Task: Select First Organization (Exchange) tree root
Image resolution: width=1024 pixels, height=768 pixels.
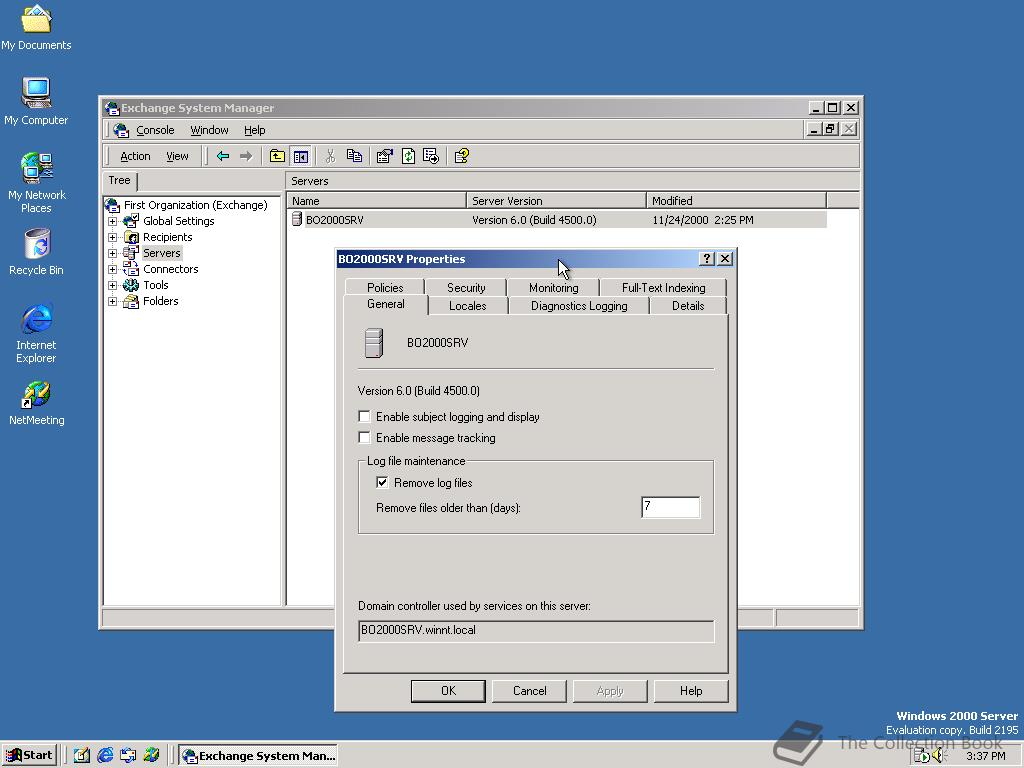Action: (195, 205)
